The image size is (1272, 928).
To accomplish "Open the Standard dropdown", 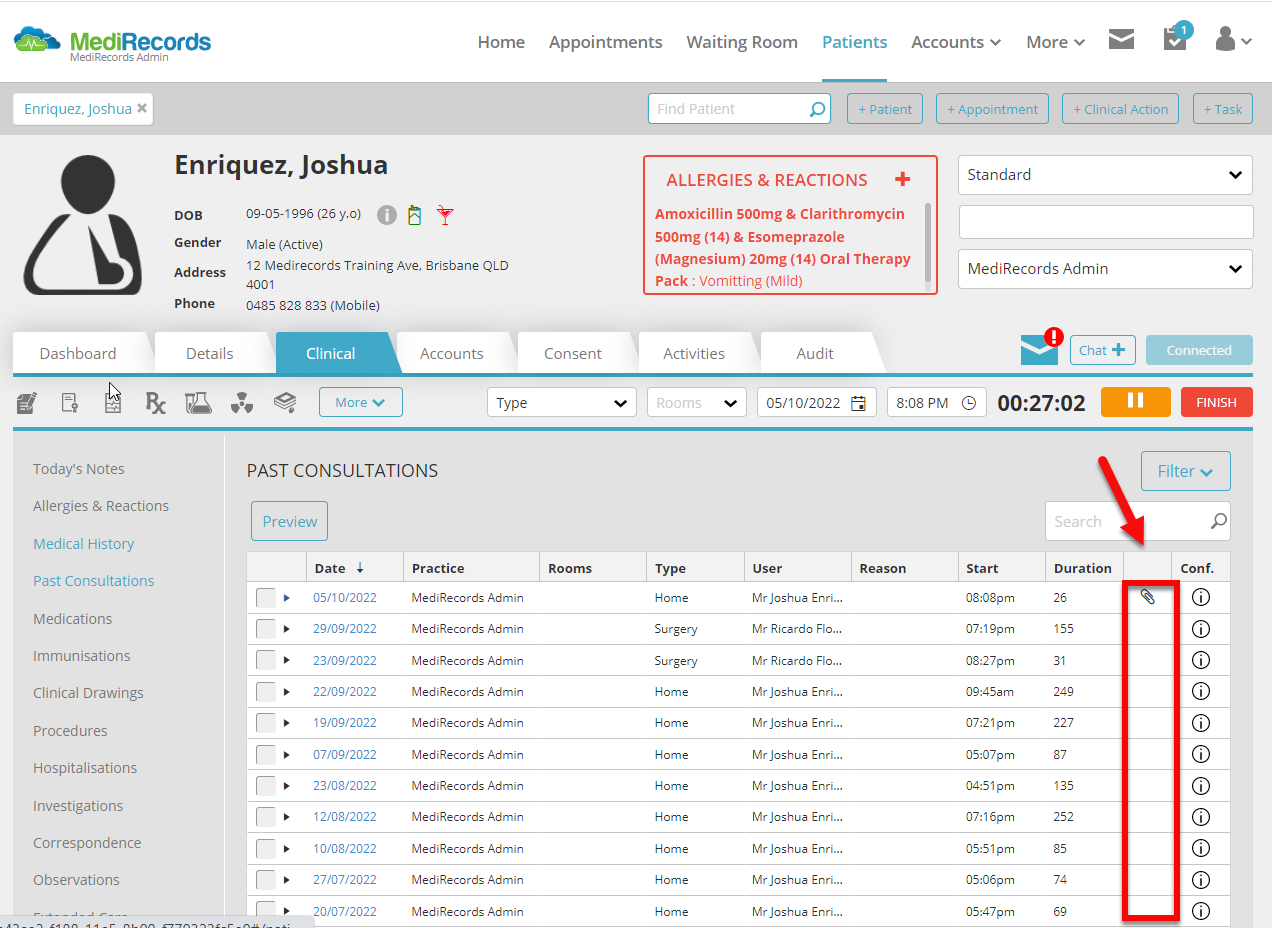I will tap(1105, 175).
